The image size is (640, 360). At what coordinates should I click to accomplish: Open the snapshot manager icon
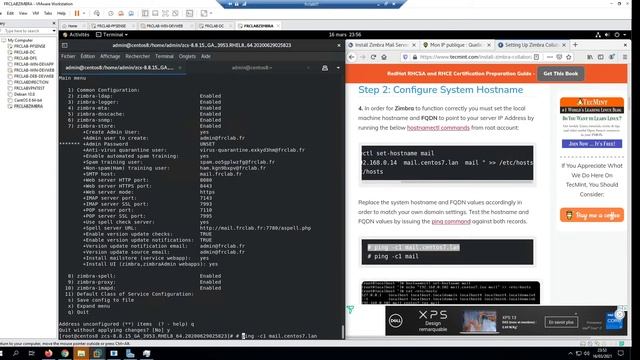pos(131,13)
